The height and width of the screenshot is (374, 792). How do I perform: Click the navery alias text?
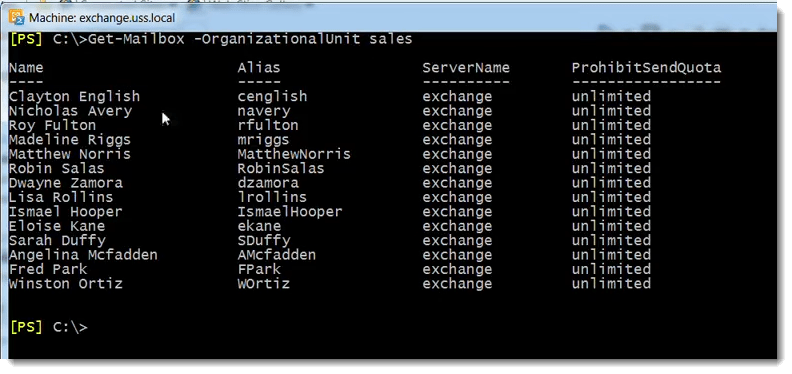264,111
